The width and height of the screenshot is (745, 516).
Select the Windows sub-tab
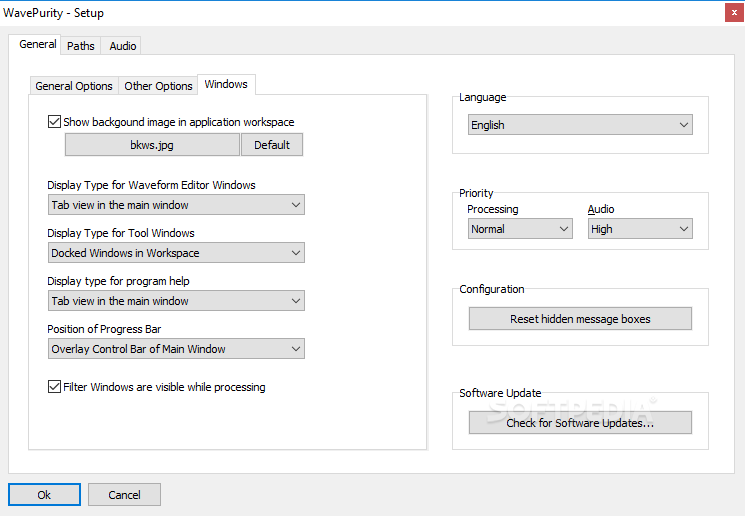pos(226,84)
